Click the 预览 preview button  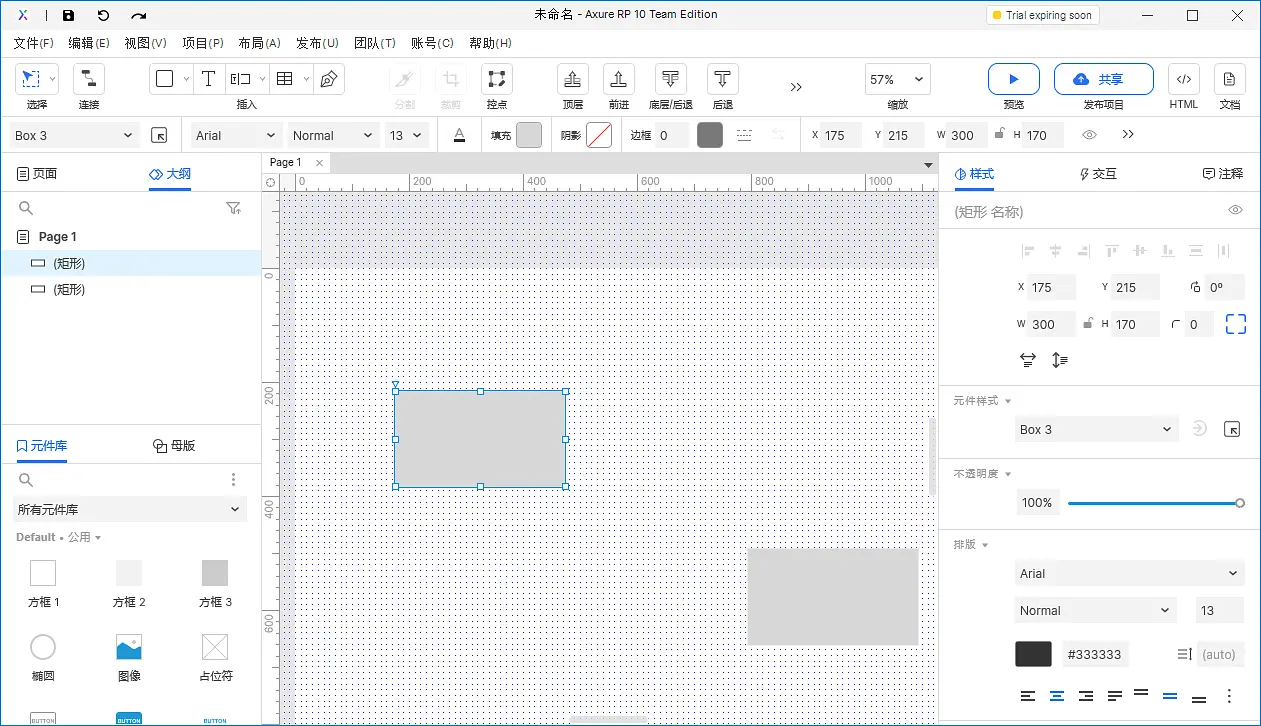1013,79
